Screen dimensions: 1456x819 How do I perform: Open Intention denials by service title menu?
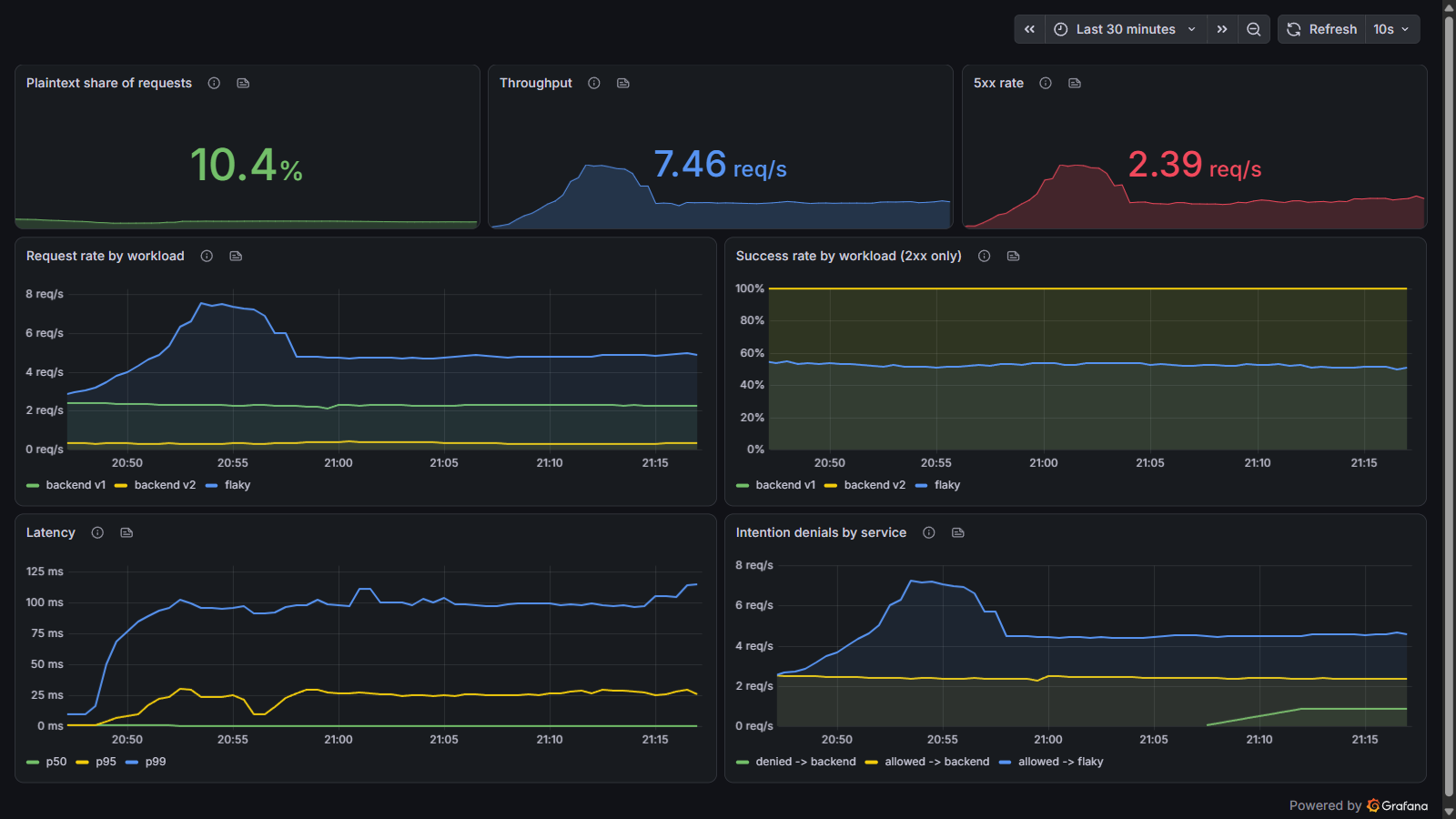click(x=821, y=532)
